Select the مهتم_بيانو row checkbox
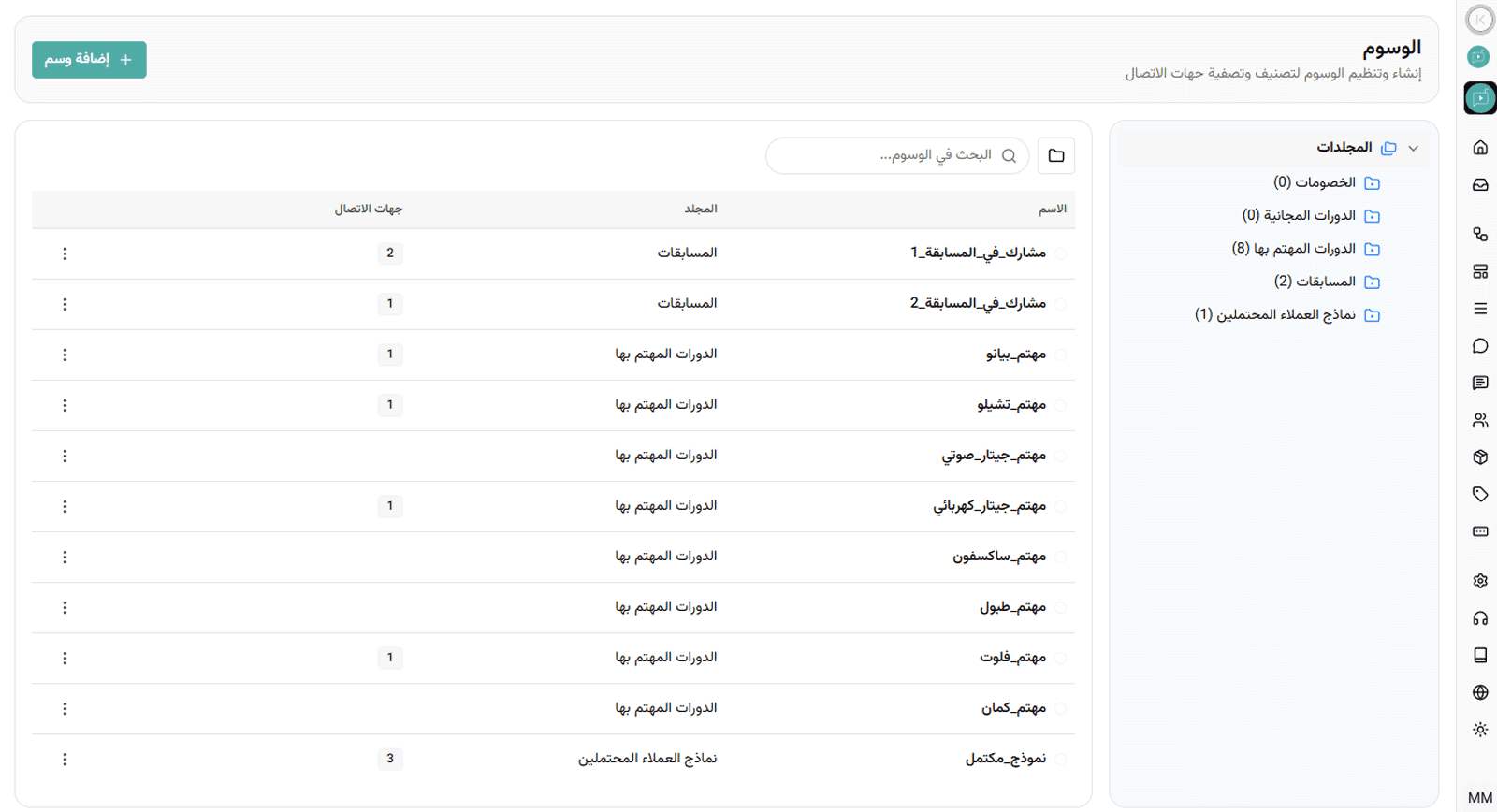The image size is (1497, 812). coord(1060,355)
